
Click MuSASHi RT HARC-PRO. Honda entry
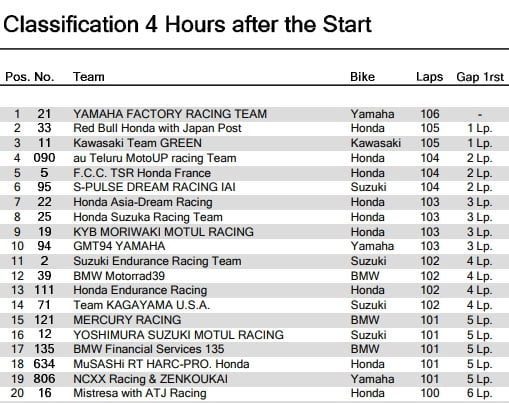click(161, 364)
